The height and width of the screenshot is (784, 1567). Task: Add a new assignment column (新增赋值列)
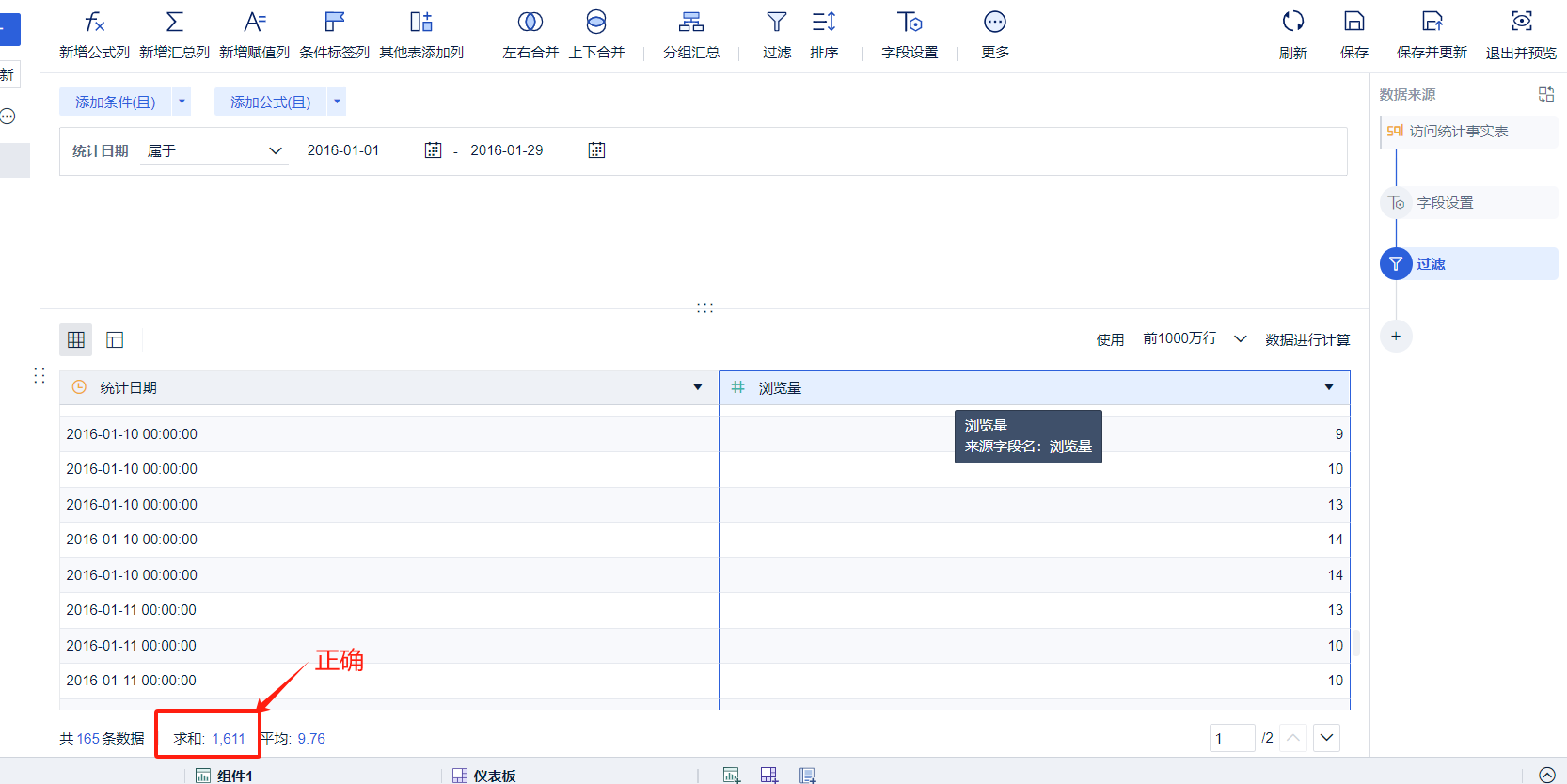[254, 35]
